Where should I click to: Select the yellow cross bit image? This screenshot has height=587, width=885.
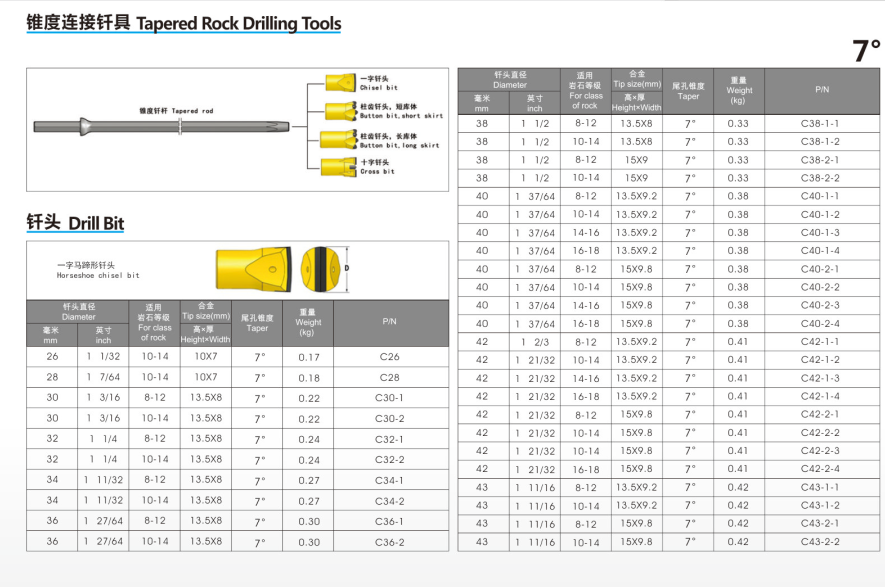[x=339, y=167]
